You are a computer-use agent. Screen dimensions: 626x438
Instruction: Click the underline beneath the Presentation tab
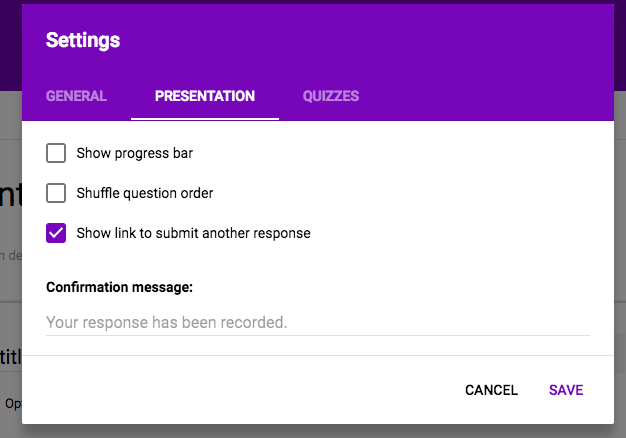(205, 118)
